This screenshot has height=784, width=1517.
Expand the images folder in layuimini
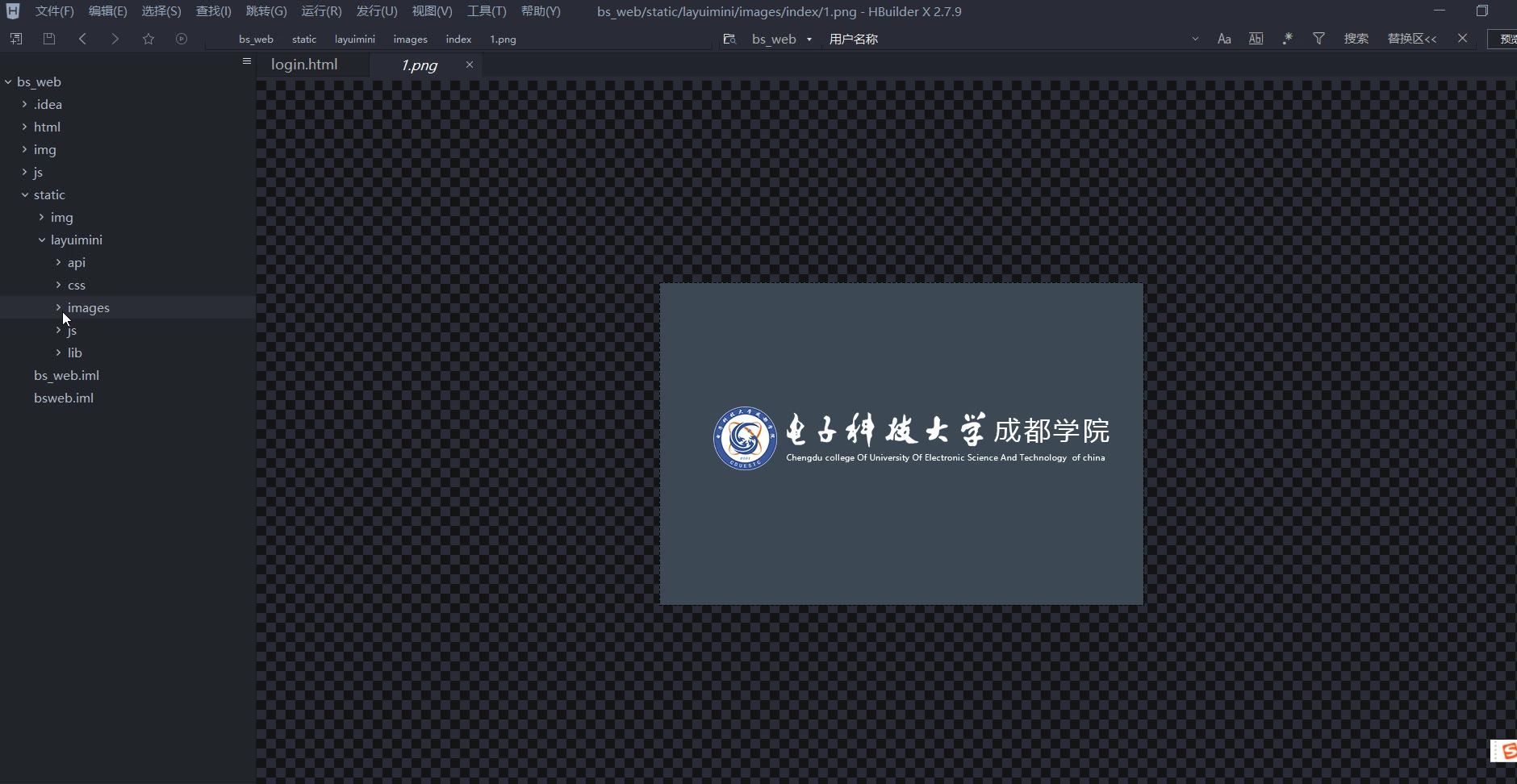click(x=59, y=307)
